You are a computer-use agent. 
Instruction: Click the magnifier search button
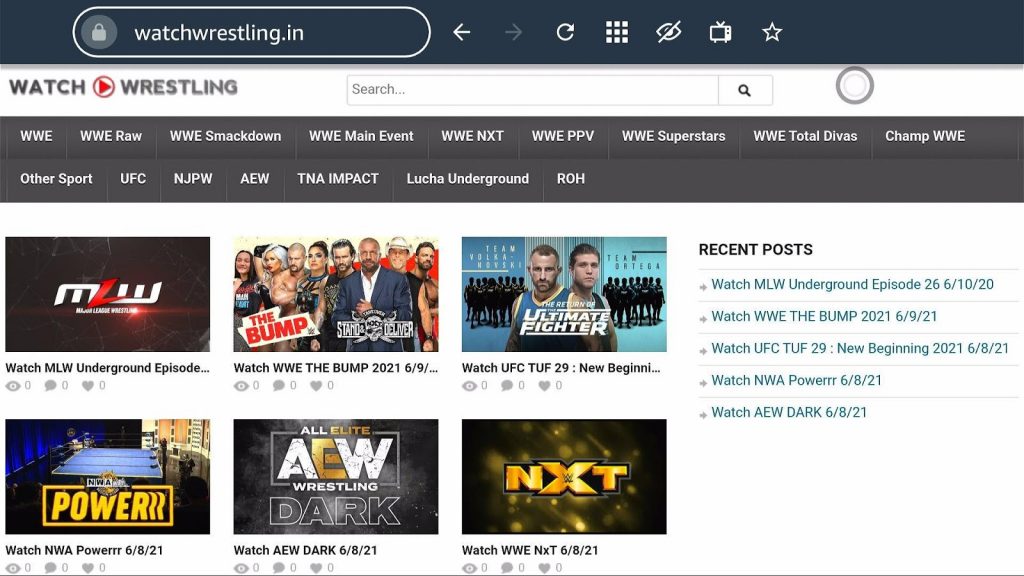744,90
